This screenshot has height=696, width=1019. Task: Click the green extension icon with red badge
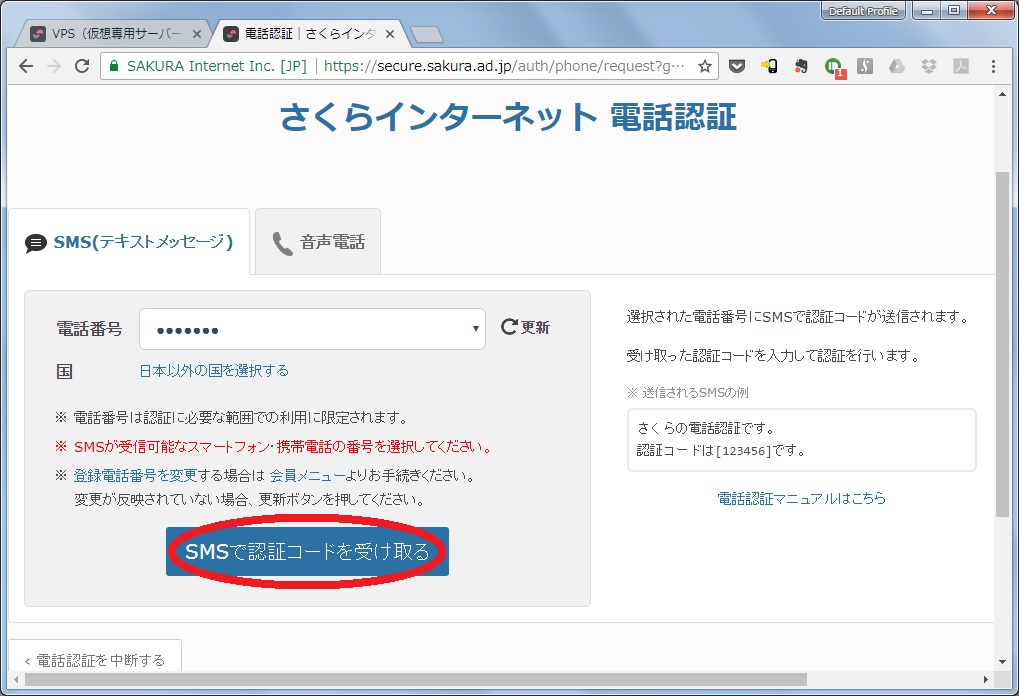(834, 67)
